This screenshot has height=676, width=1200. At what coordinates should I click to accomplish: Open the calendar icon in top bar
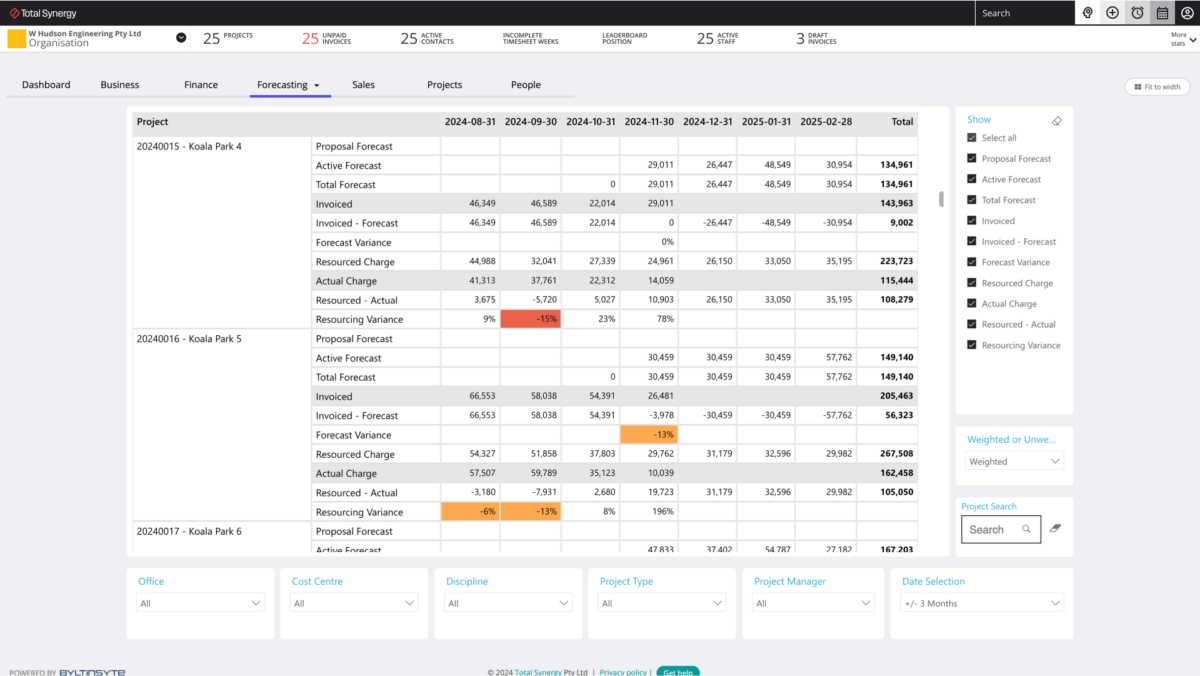coord(1161,13)
